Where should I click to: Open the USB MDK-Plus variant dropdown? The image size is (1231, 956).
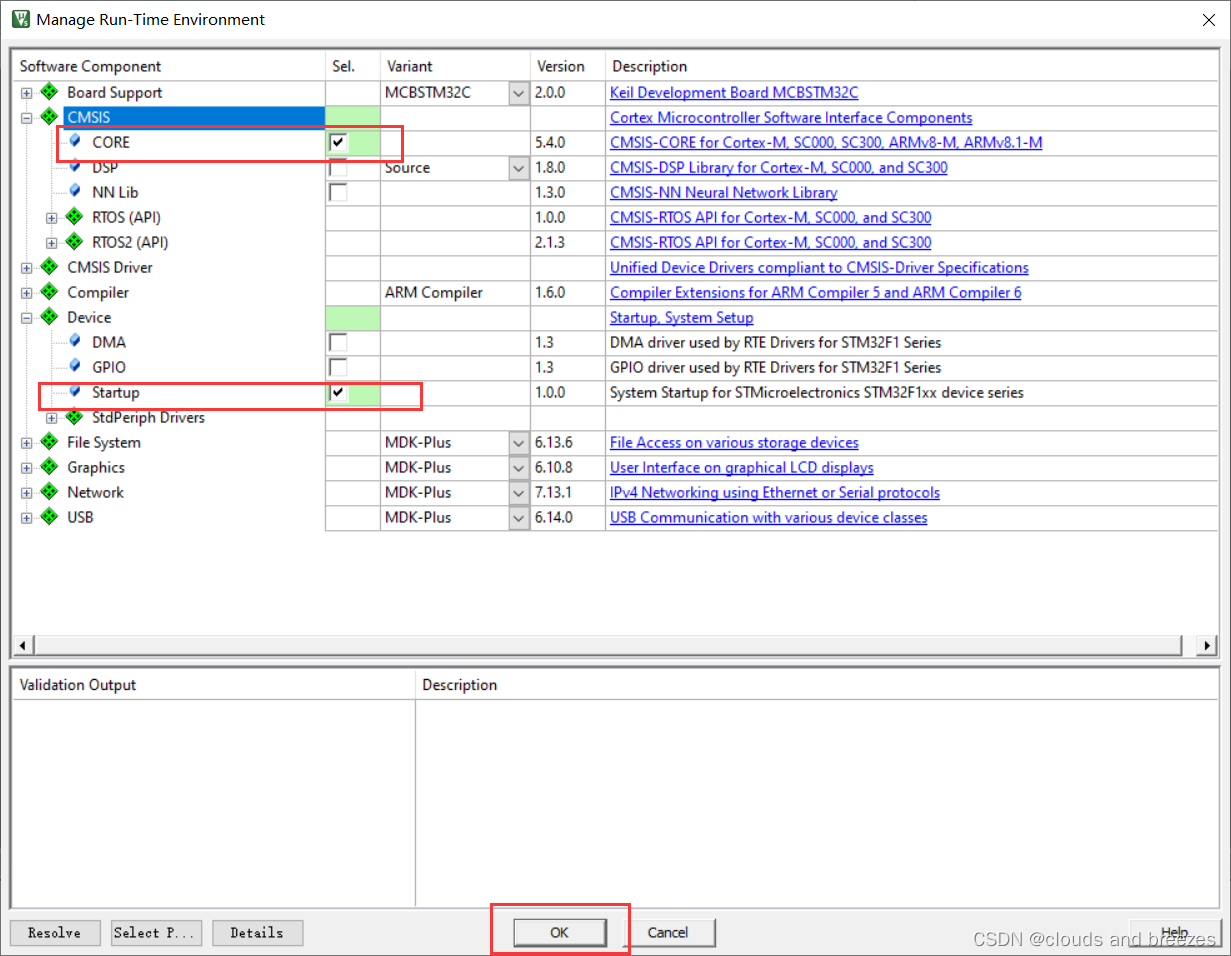point(519,517)
